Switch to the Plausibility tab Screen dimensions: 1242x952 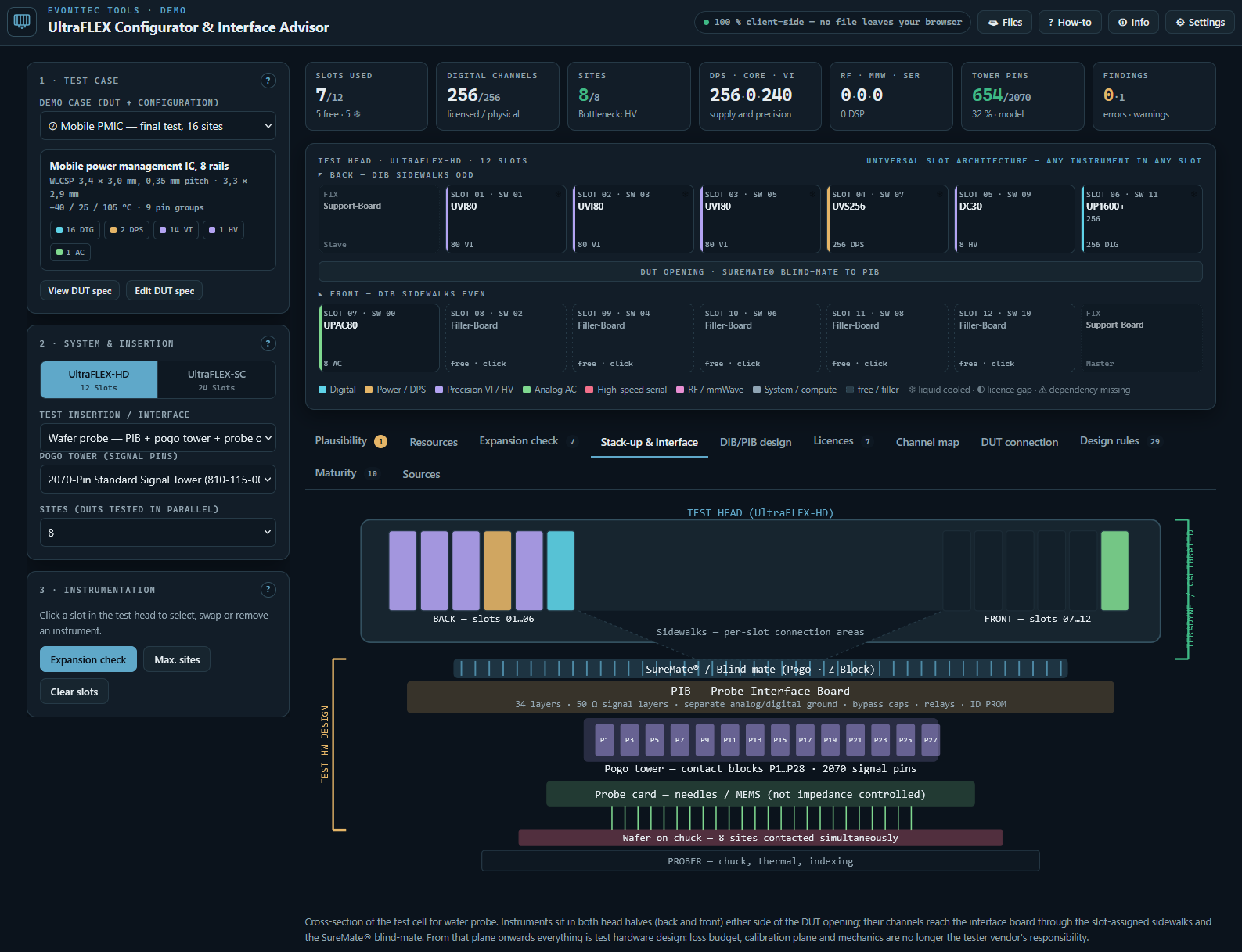point(351,441)
